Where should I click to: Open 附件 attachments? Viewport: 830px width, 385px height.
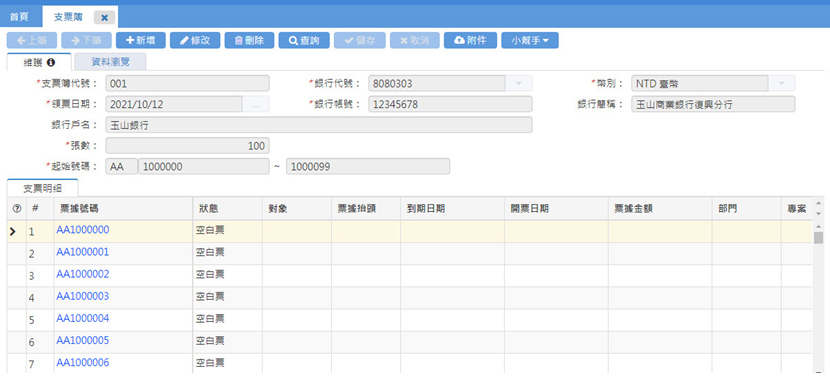(470, 40)
